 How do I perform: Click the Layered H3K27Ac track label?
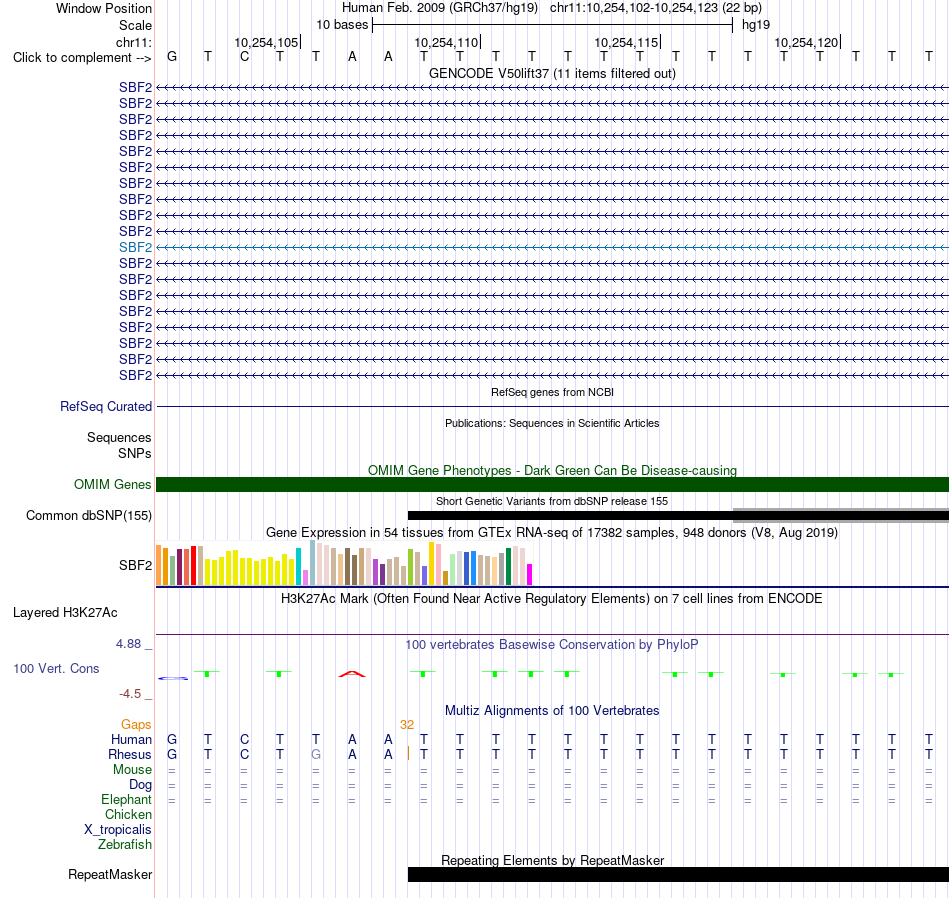pyautogui.click(x=65, y=613)
